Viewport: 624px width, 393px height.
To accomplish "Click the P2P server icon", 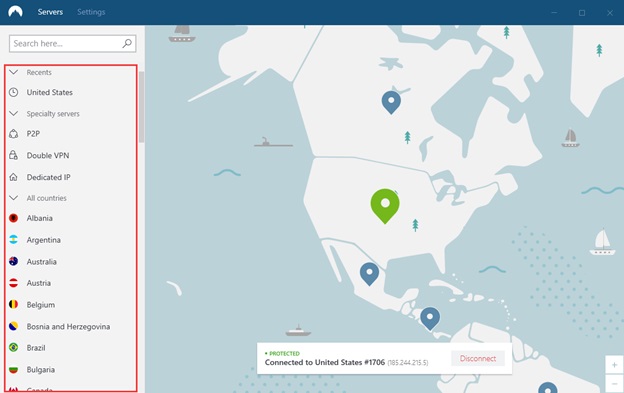I will (14, 134).
